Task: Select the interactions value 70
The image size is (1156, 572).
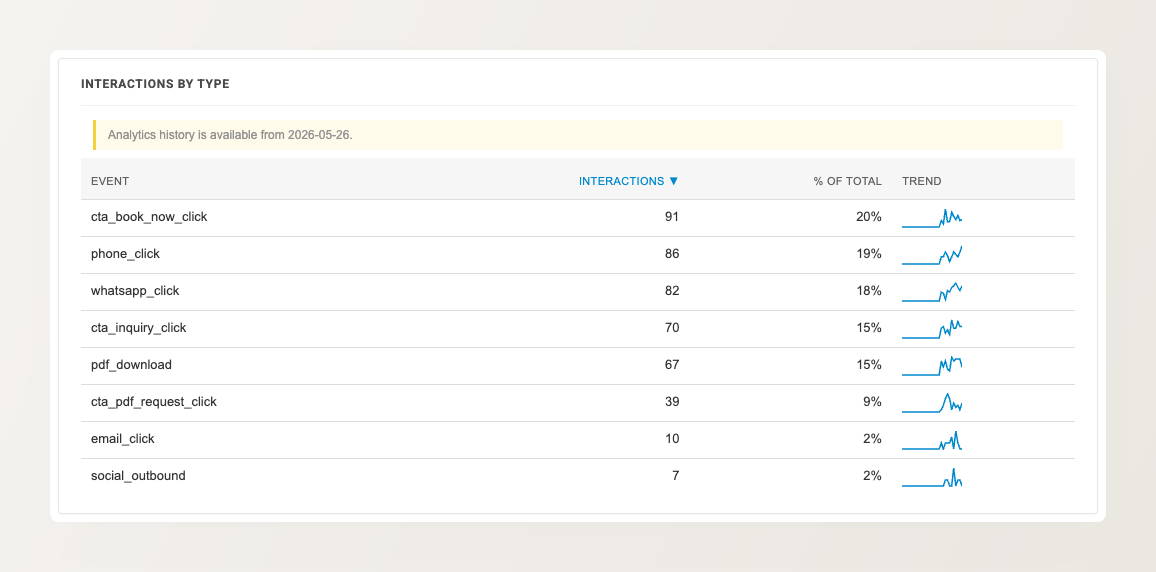Action: tap(672, 327)
